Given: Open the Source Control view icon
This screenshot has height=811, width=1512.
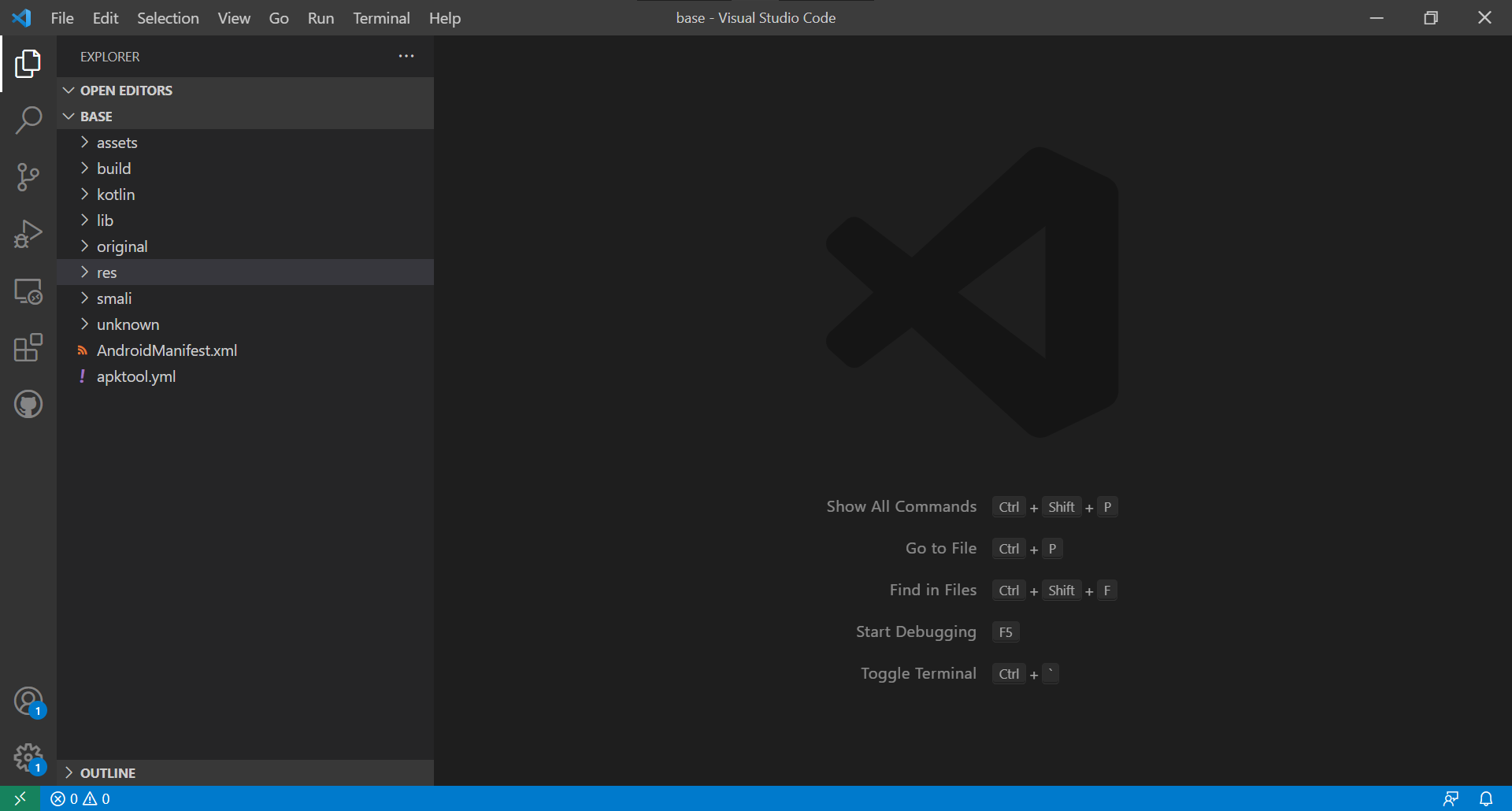Looking at the screenshot, I should click(28, 177).
